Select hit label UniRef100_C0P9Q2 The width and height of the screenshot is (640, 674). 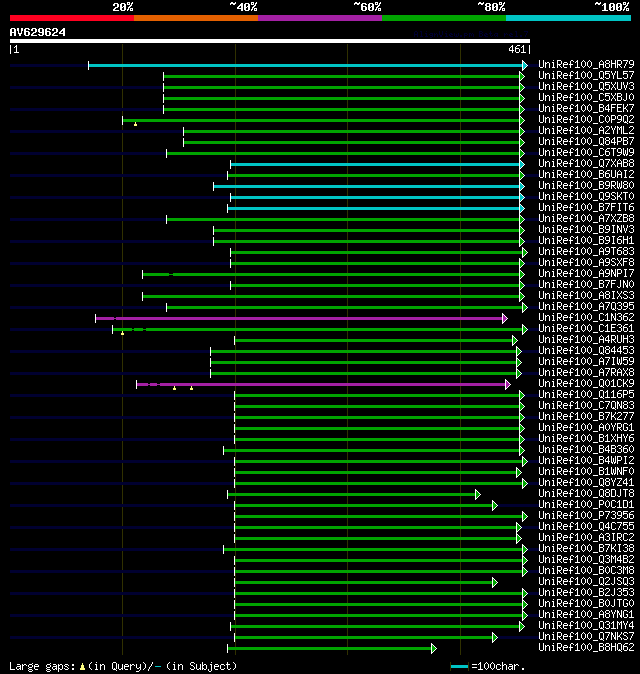tap(586, 119)
